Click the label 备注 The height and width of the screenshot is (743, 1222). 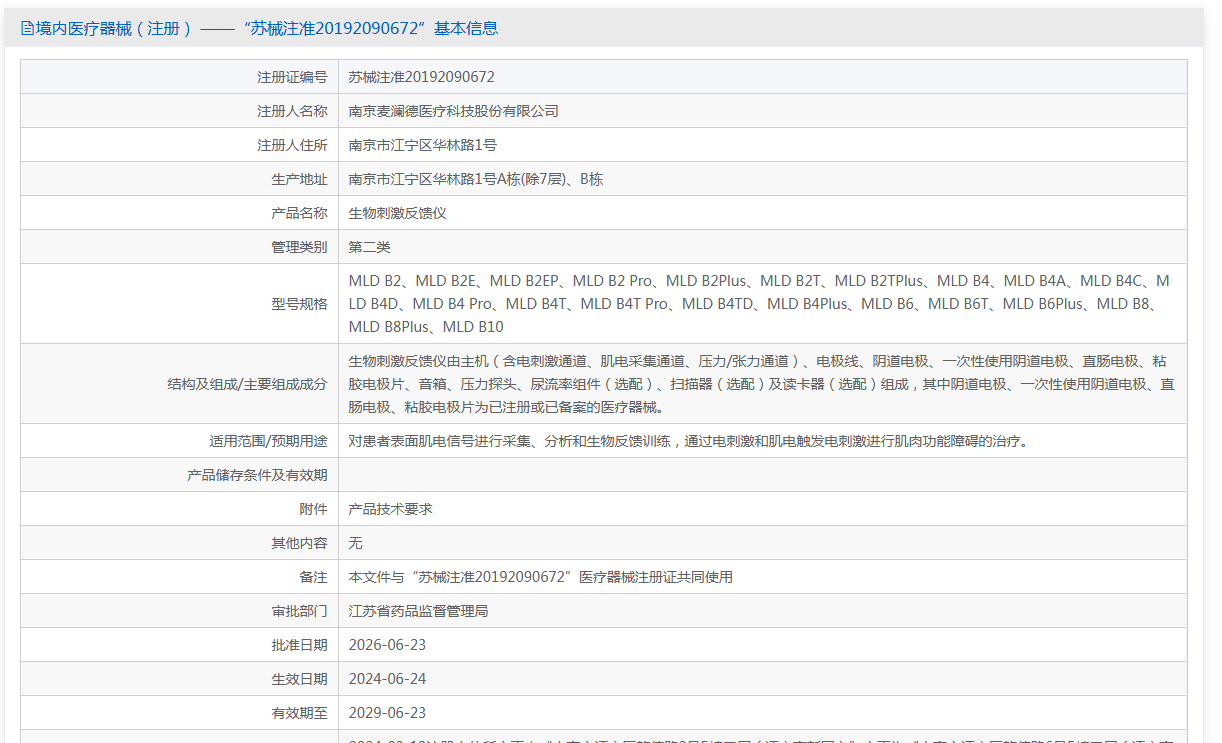click(313, 577)
